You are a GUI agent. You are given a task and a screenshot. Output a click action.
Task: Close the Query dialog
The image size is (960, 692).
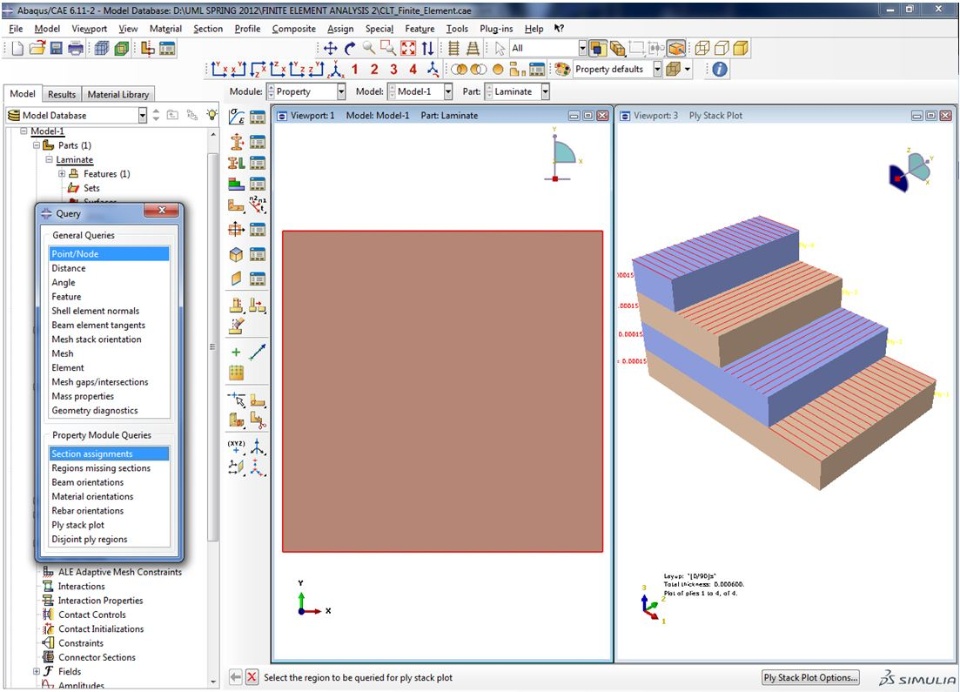click(162, 210)
